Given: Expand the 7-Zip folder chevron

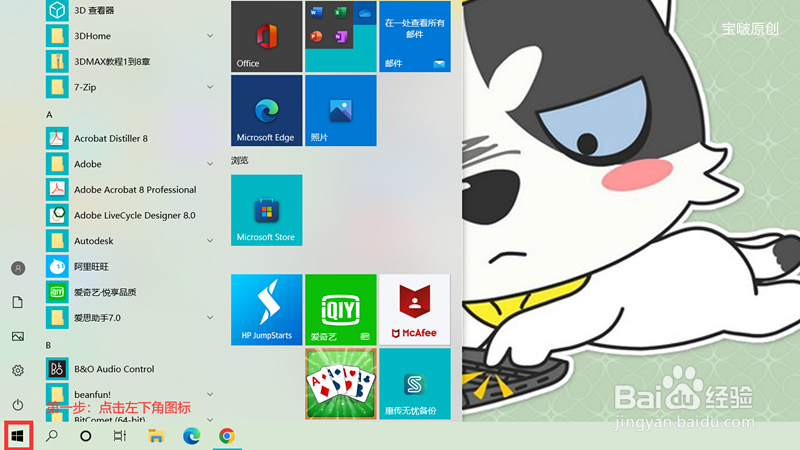Looking at the screenshot, I should 210,87.
